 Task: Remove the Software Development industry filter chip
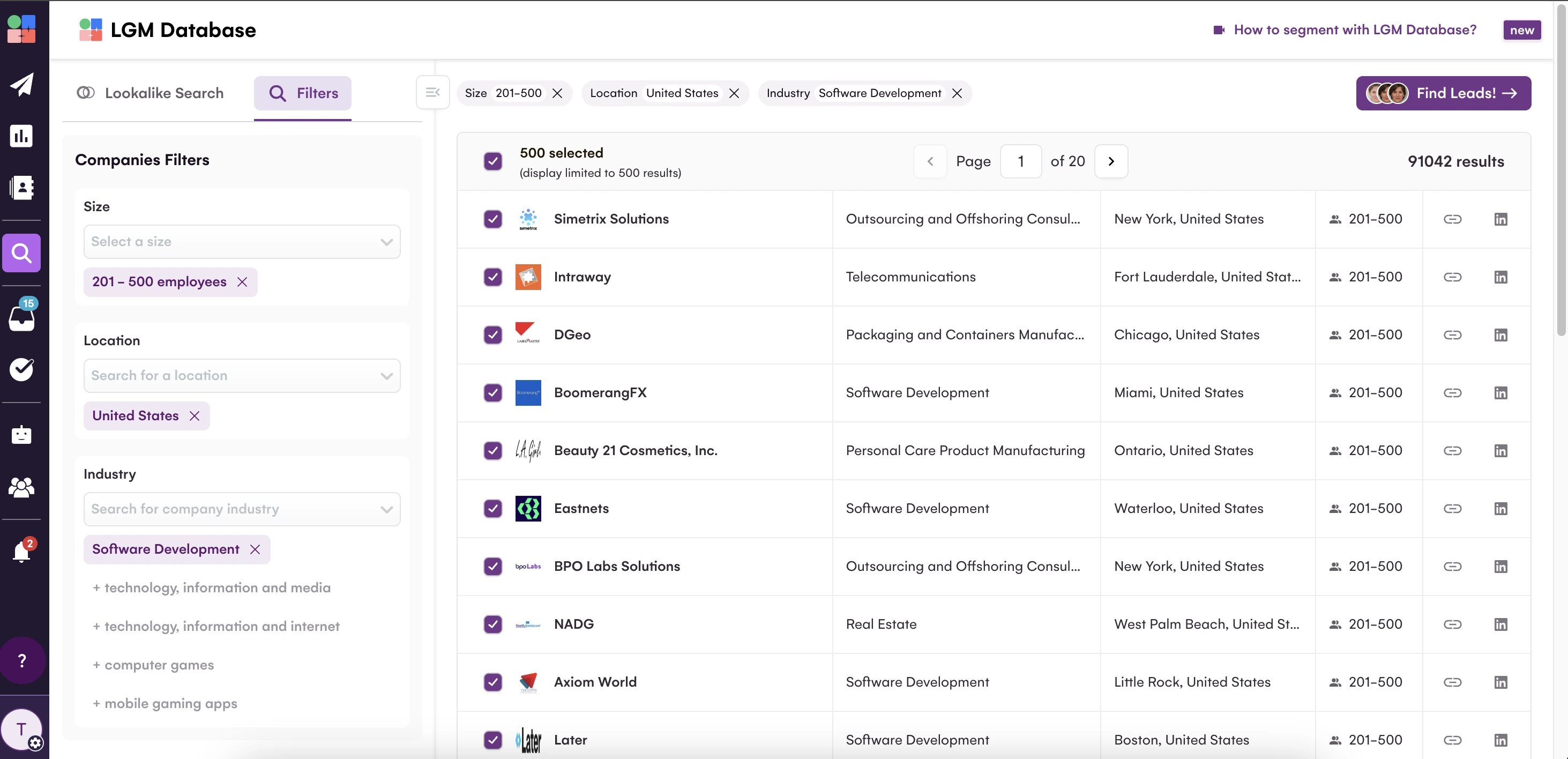[x=956, y=93]
